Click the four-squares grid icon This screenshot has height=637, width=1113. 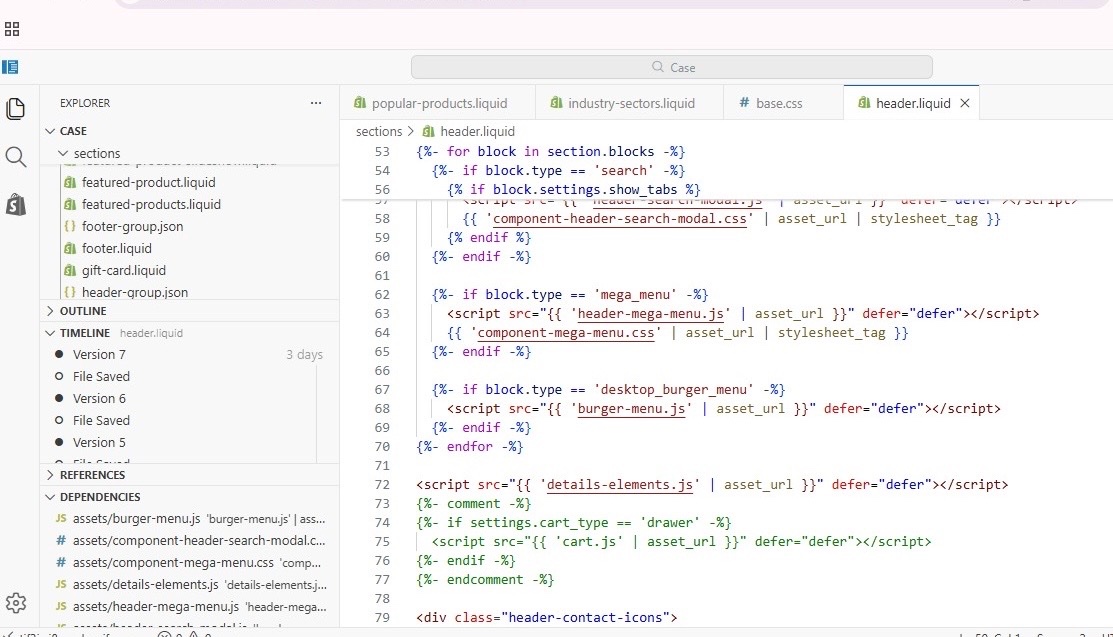(x=12, y=29)
